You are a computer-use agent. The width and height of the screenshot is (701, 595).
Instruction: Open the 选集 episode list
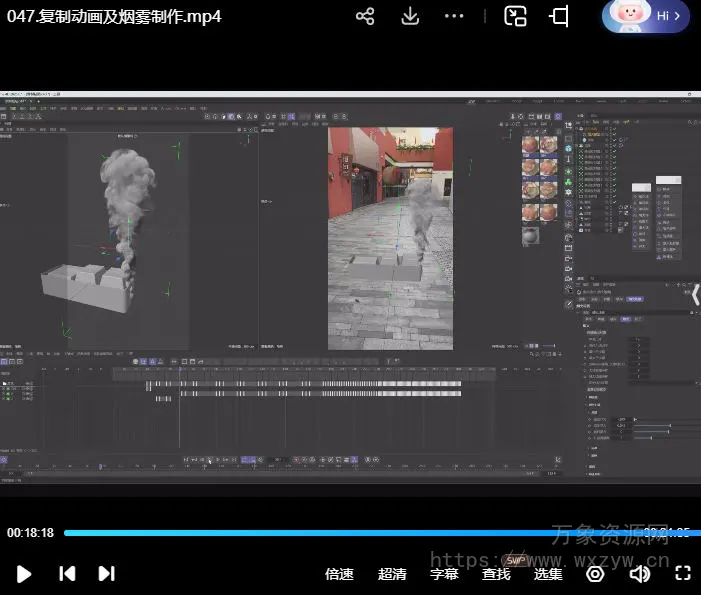click(x=547, y=574)
